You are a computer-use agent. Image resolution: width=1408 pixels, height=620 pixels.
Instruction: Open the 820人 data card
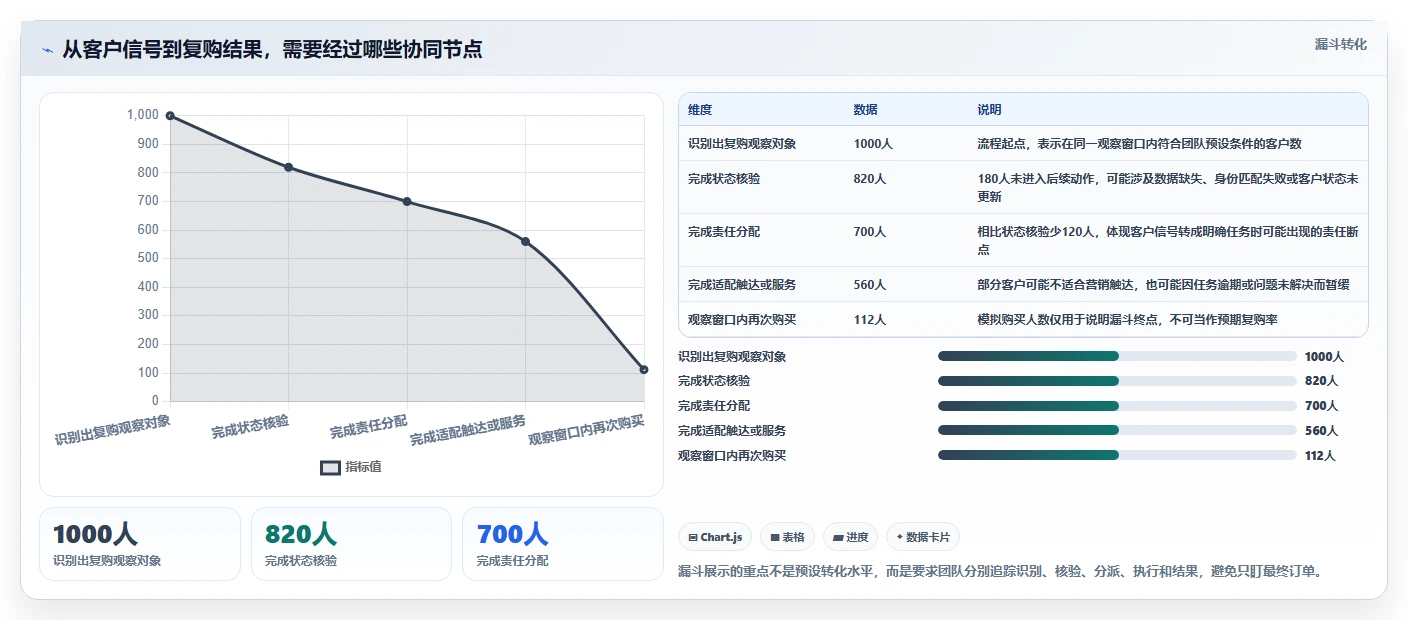tap(351, 544)
